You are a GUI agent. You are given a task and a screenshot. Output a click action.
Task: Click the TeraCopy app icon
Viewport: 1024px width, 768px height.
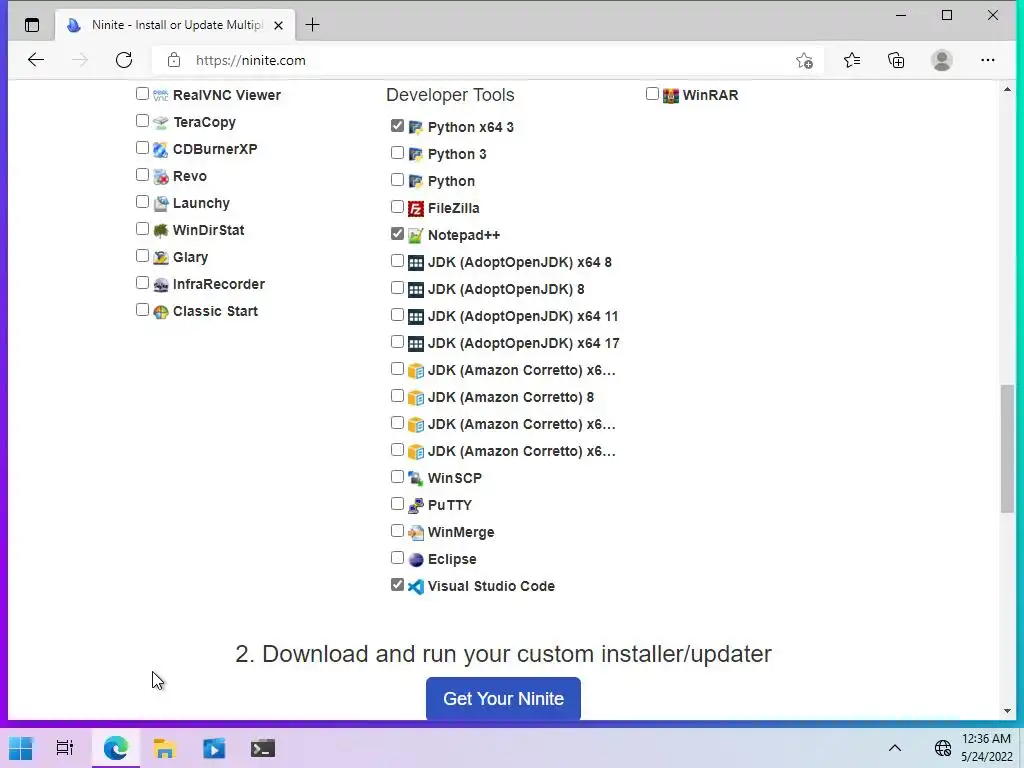click(161, 122)
